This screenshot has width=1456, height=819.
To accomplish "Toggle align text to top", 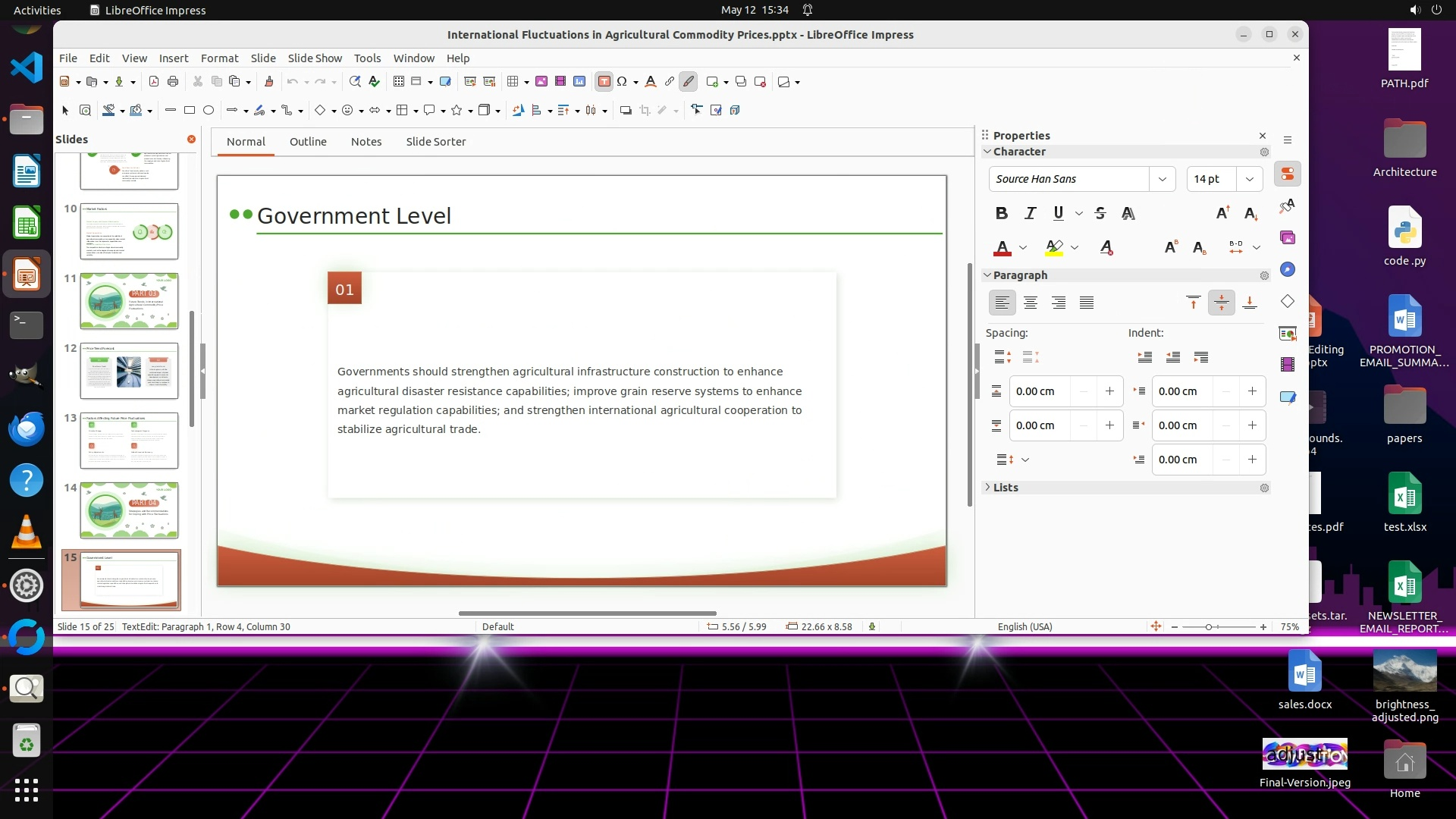I will (1193, 303).
